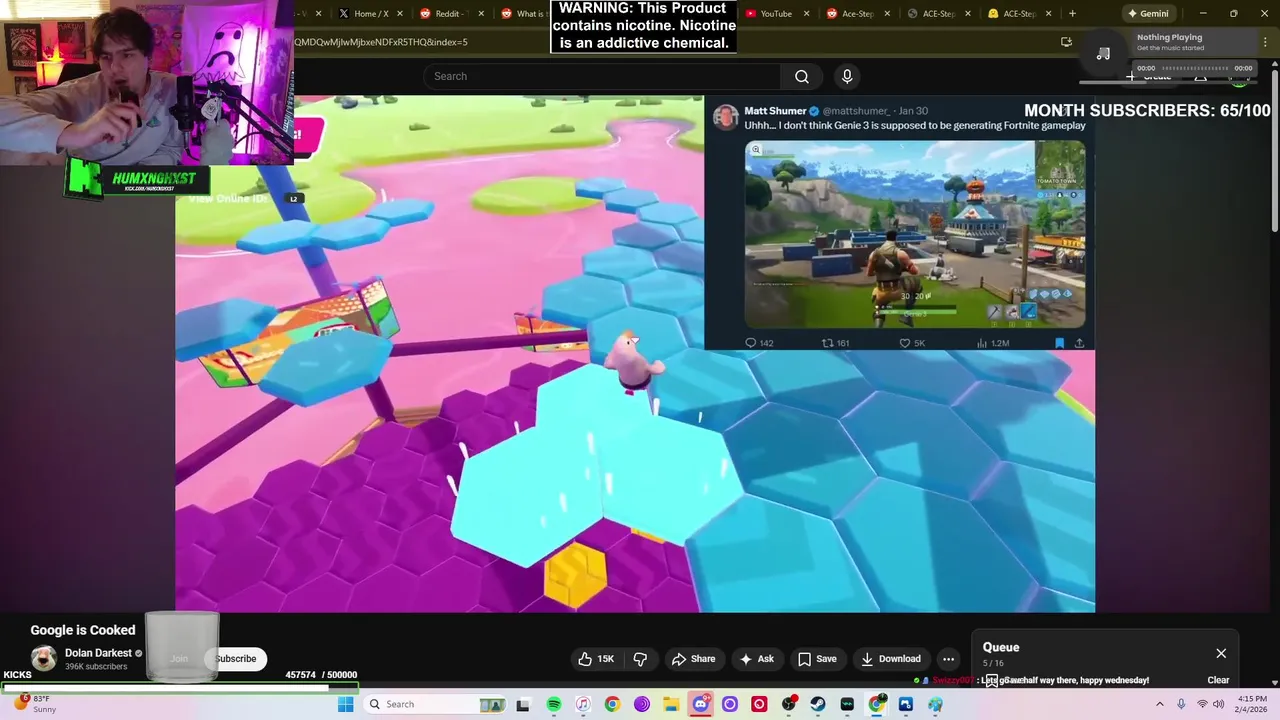Like the video with 15K thumbs up
The width and height of the screenshot is (1280, 720).
click(x=596, y=659)
